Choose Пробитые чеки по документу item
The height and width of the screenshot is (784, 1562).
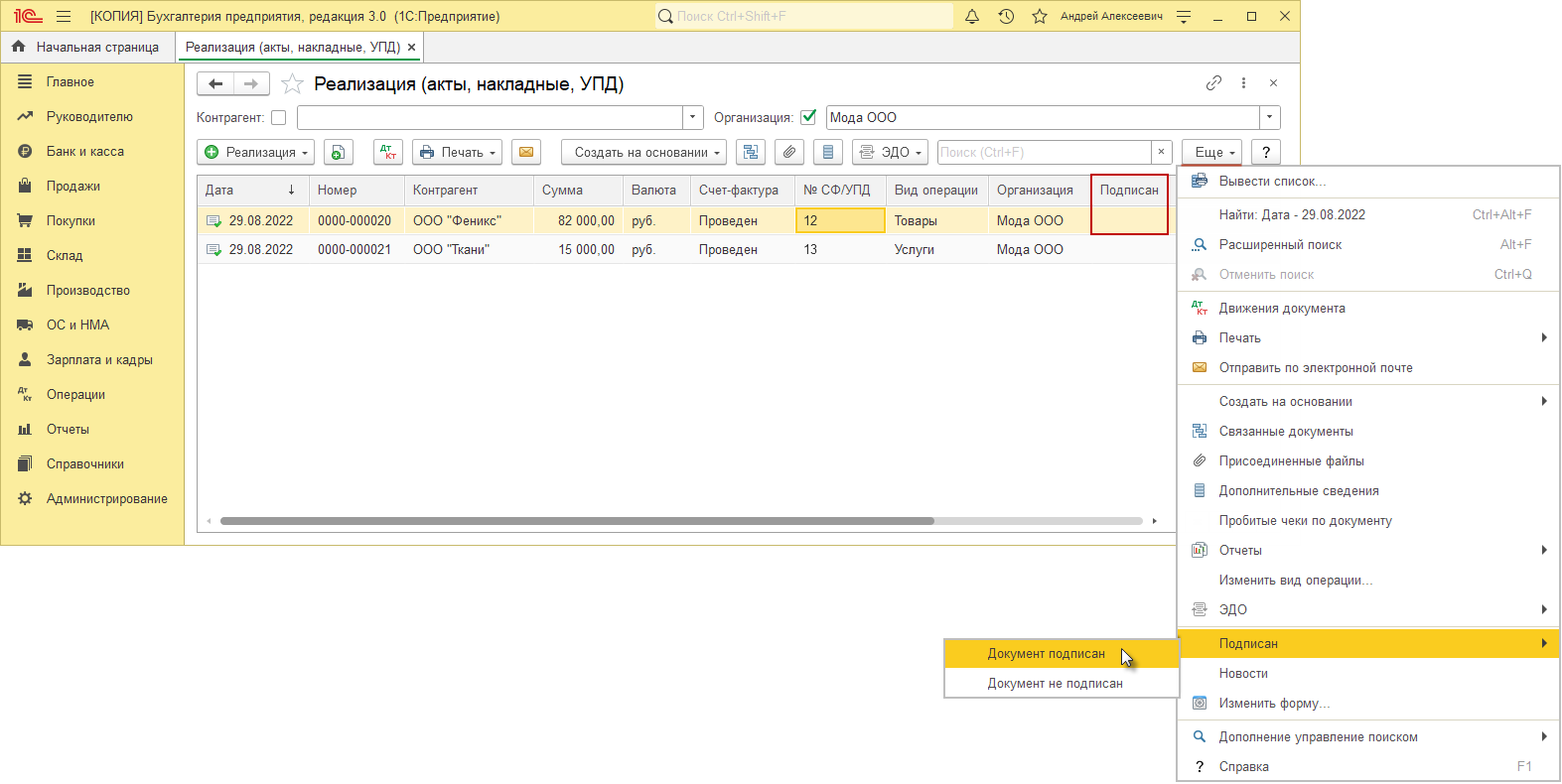point(1368,520)
